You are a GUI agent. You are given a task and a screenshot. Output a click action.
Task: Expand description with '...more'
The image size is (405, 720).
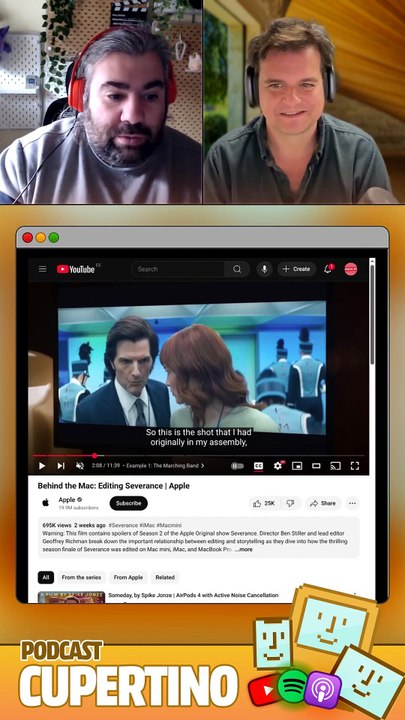coord(244,550)
